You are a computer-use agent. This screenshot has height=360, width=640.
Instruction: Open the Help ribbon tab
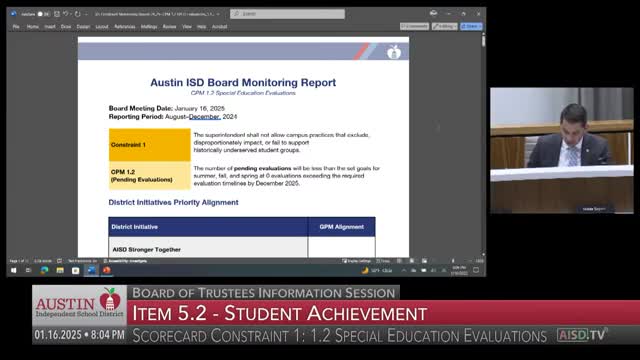click(202, 27)
